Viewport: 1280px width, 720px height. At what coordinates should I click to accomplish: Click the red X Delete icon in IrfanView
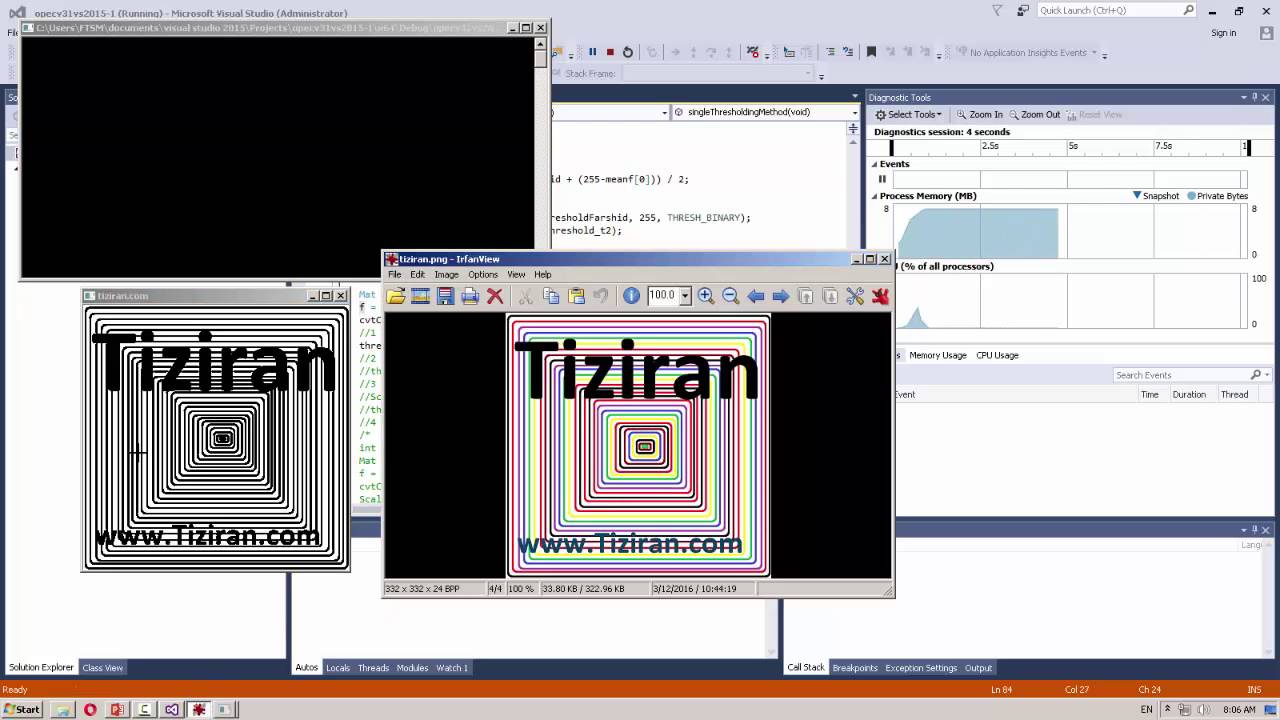(495, 296)
